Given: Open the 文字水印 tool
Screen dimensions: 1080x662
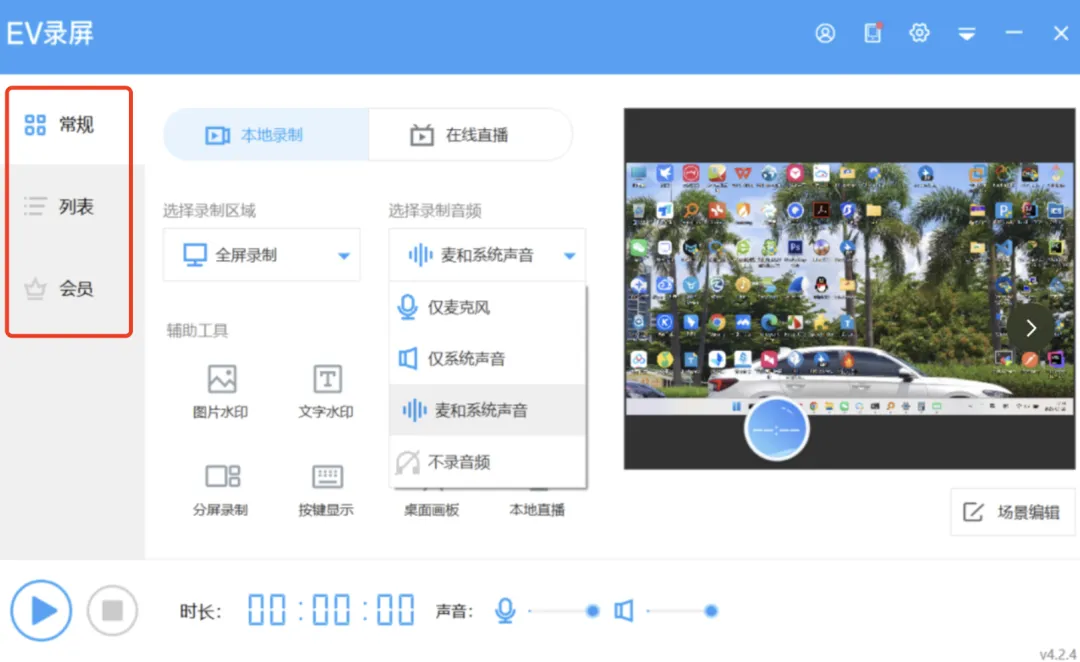Looking at the screenshot, I should pyautogui.click(x=326, y=391).
